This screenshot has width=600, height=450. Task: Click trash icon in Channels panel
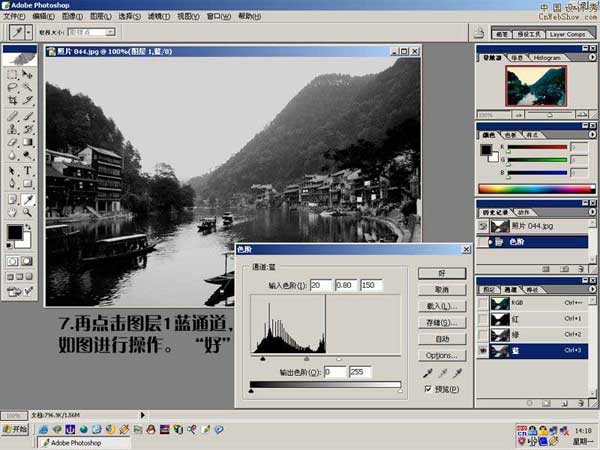click(x=581, y=403)
